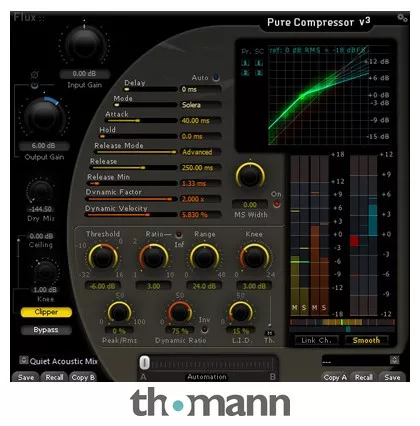The width and height of the screenshot is (420, 426).
Task: Click the Copy A button
Action: [x=335, y=377]
